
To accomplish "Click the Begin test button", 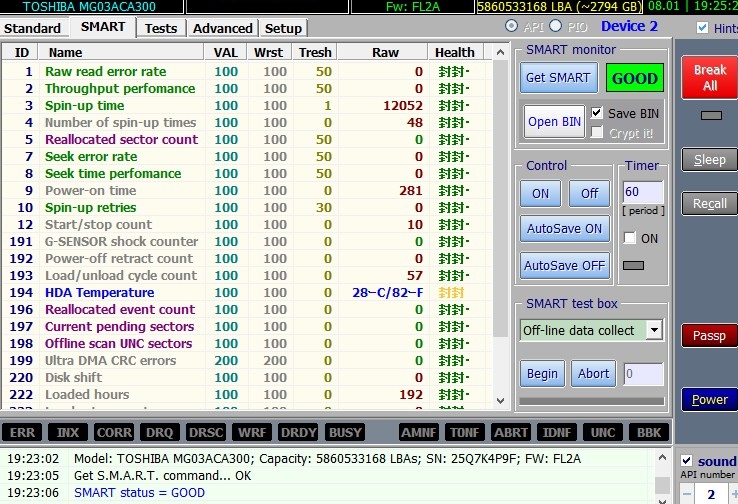I will pyautogui.click(x=542, y=374).
